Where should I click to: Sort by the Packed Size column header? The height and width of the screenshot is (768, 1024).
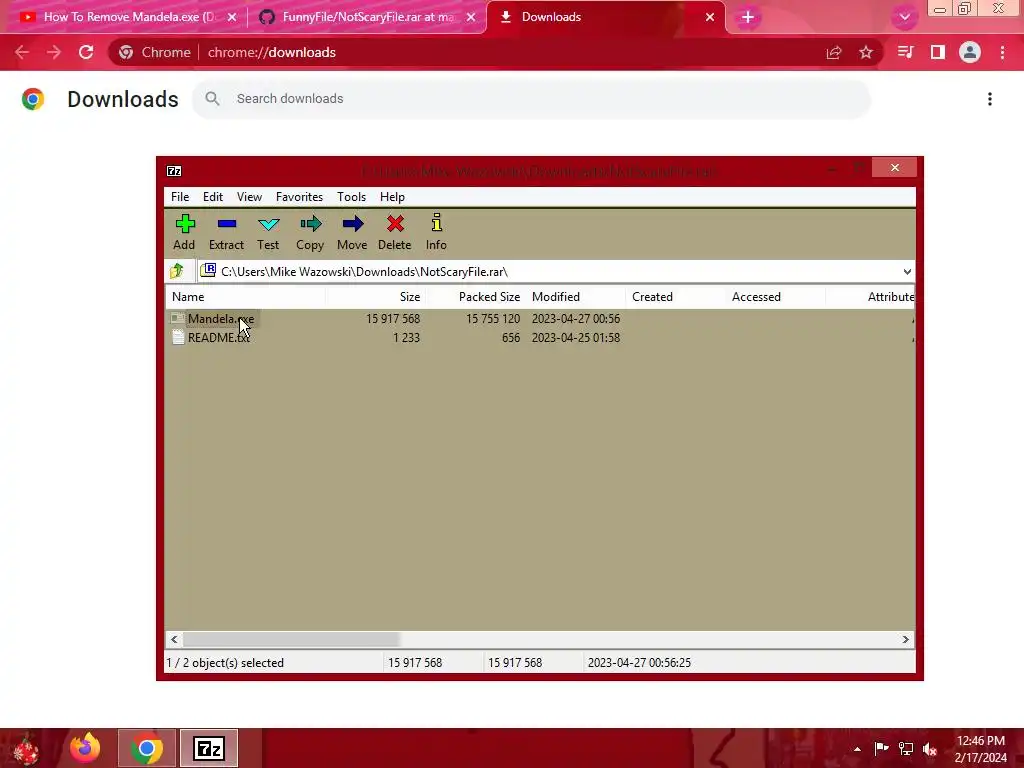(475, 296)
